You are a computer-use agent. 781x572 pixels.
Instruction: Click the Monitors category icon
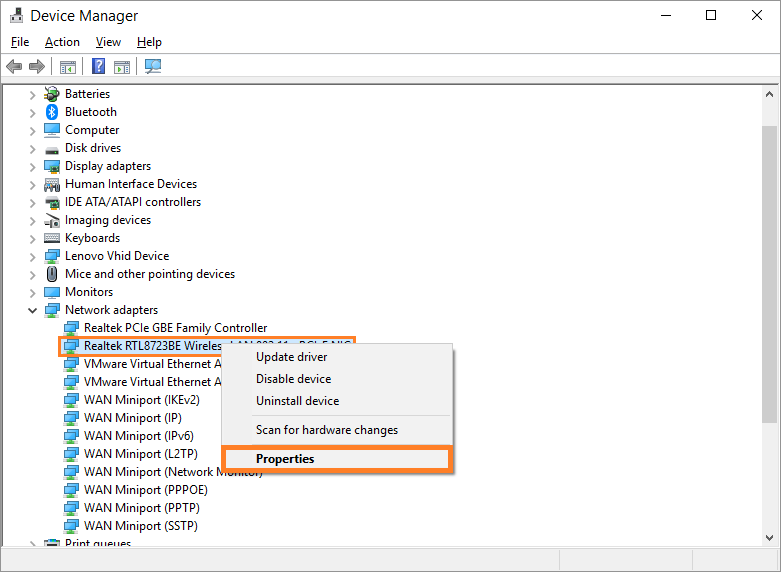click(x=52, y=292)
